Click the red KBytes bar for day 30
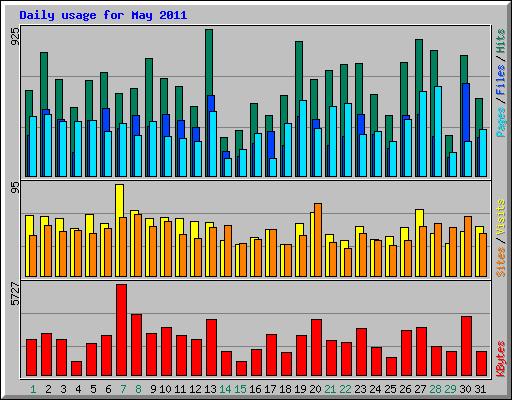This screenshot has width=512, height=400. click(x=466, y=346)
